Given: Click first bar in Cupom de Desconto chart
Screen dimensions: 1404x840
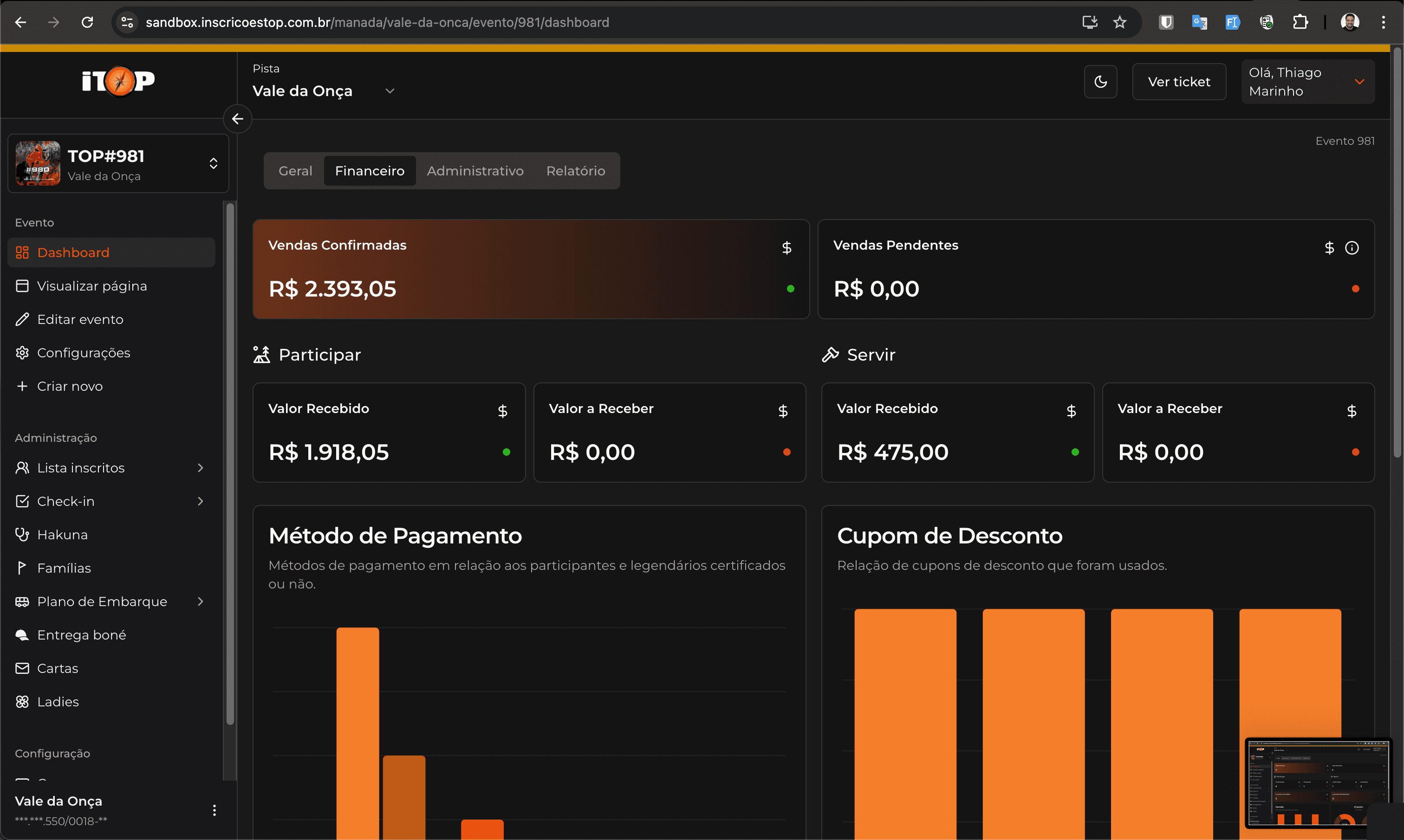Looking at the screenshot, I should pyautogui.click(x=905, y=724).
